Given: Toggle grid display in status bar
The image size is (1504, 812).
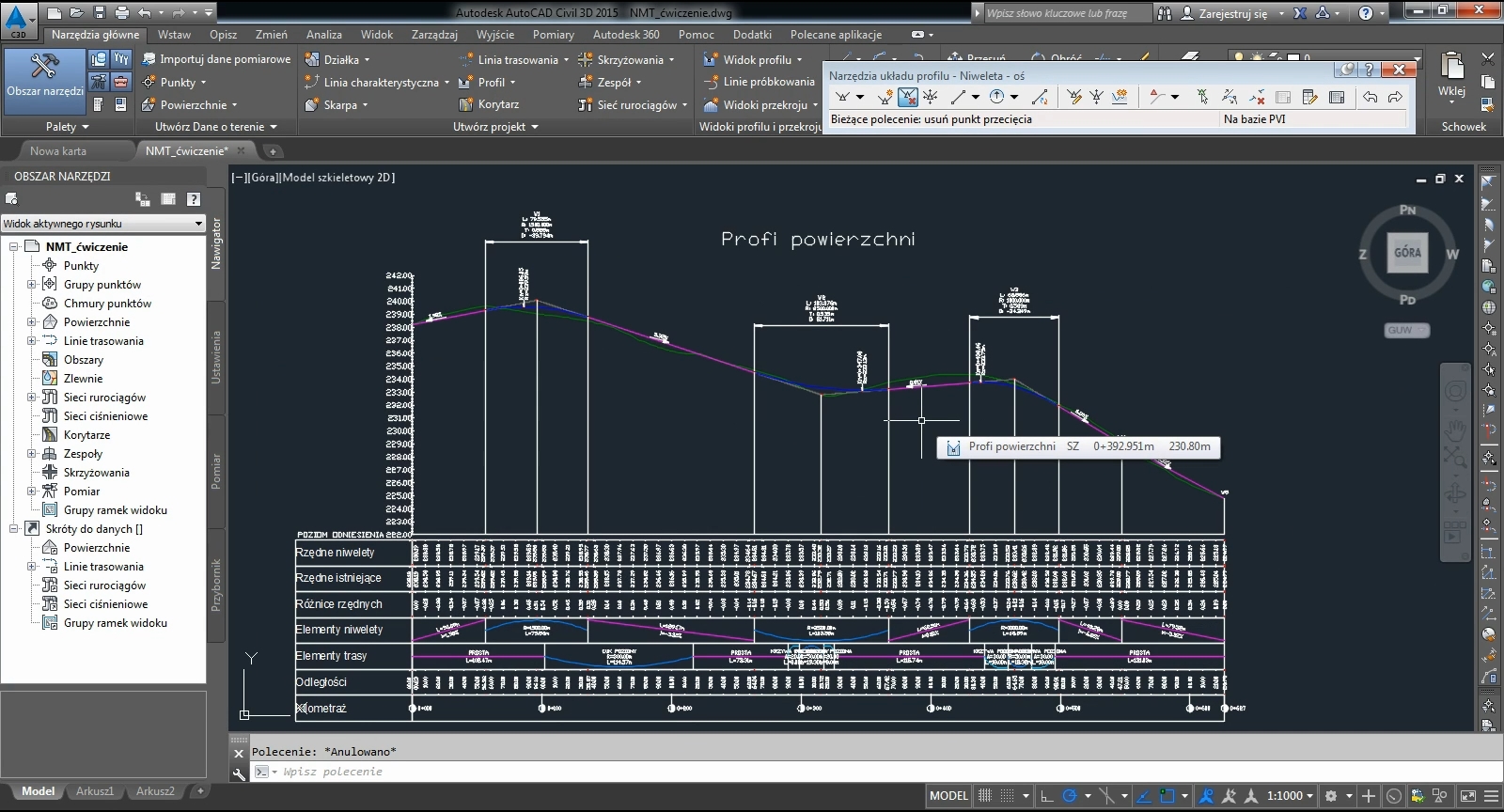Looking at the screenshot, I should (984, 796).
